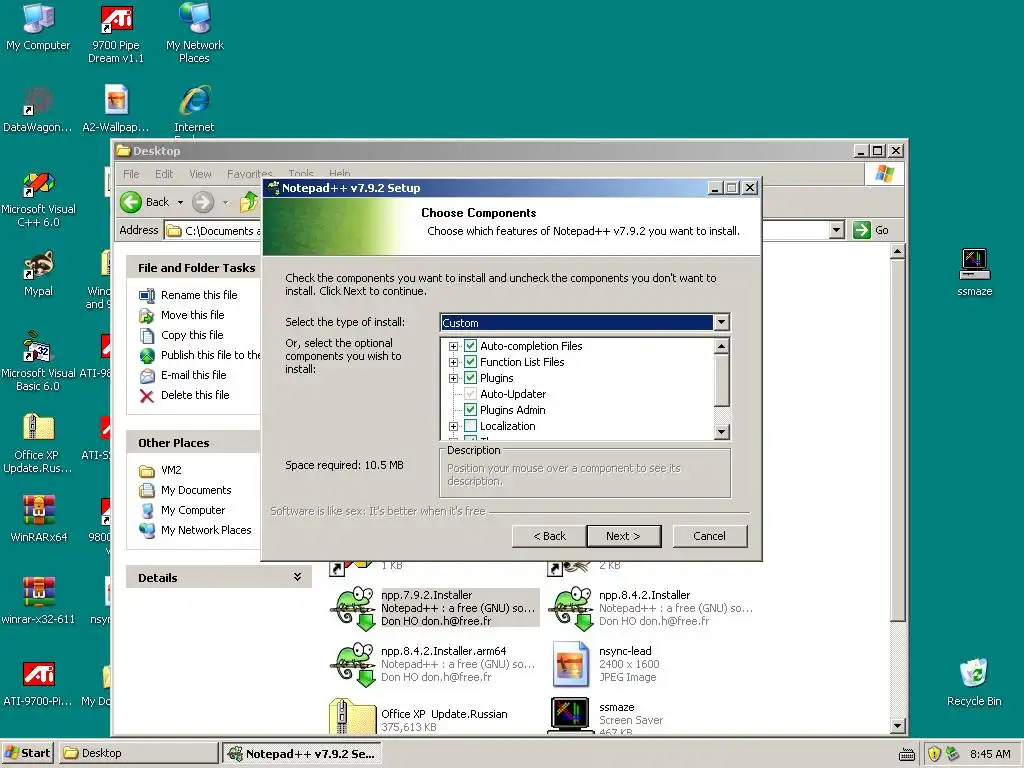Select npp.8.4.2.Installer.arm64 file icon

pyautogui.click(x=355, y=664)
